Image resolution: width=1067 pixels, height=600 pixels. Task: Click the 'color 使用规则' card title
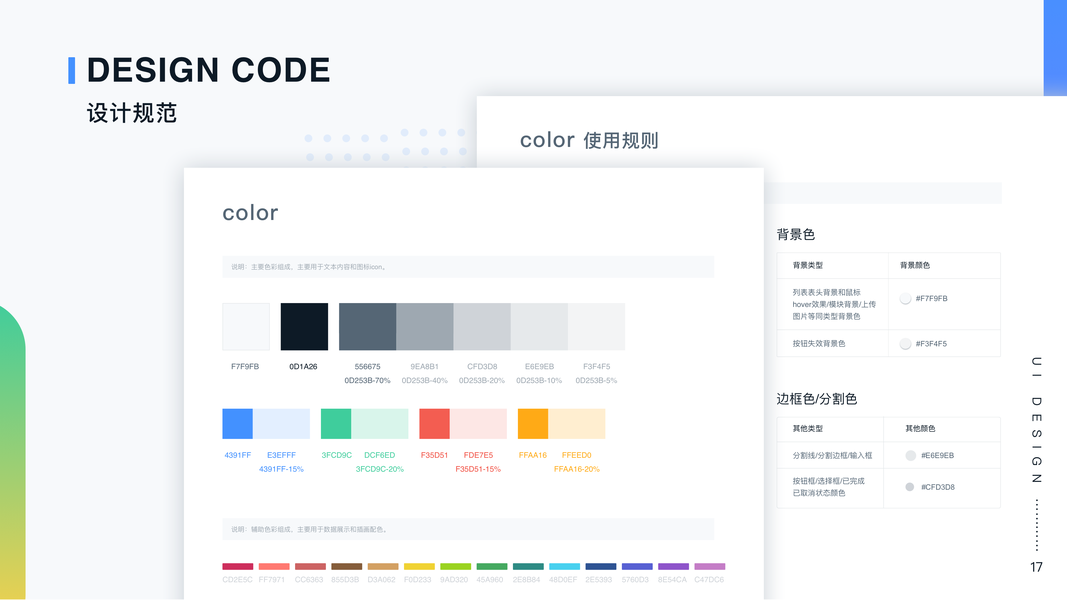click(x=589, y=140)
